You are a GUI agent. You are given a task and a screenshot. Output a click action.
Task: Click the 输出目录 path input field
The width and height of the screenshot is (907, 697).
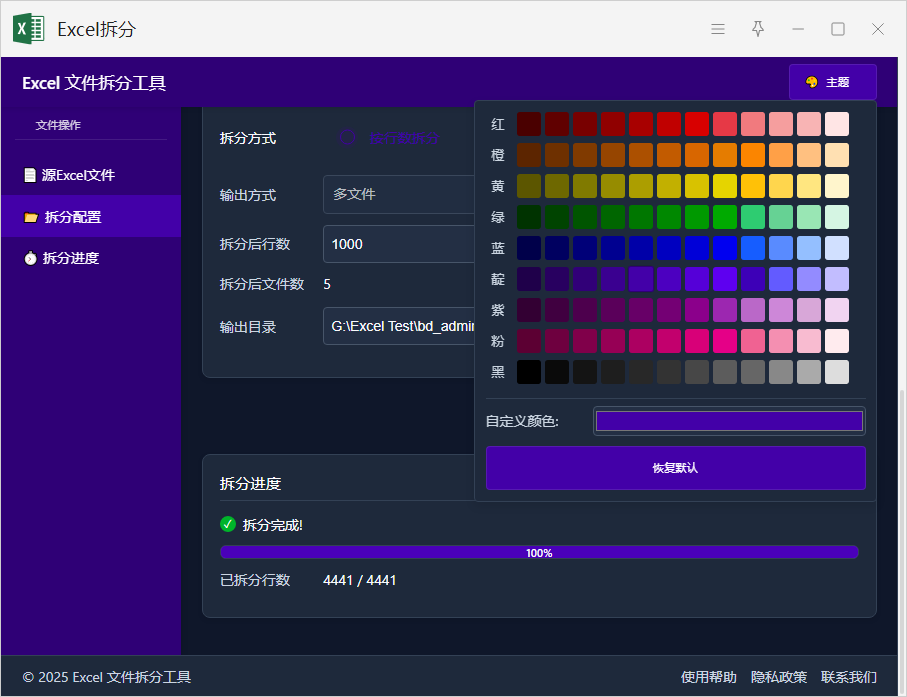coord(399,326)
